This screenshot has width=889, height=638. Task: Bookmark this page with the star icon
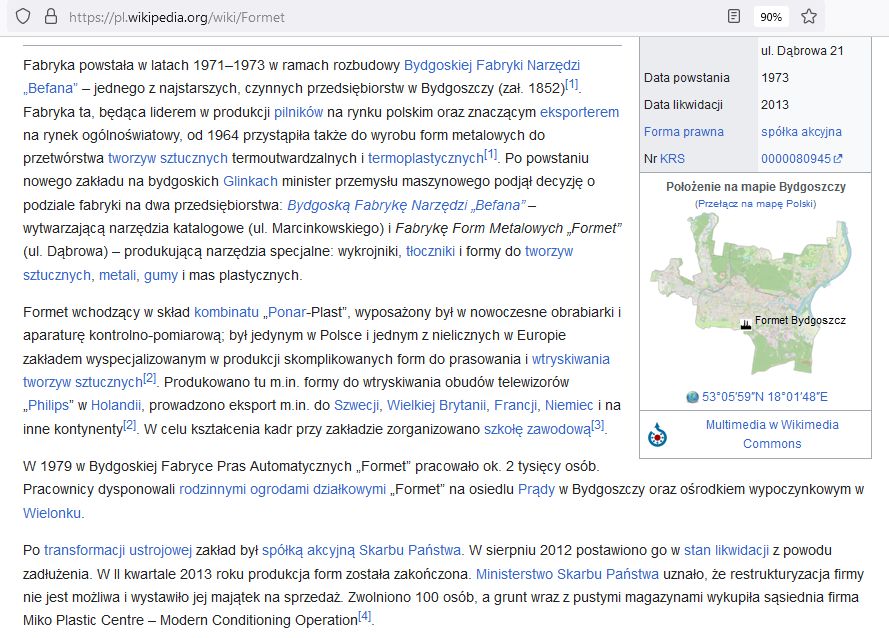tap(809, 16)
